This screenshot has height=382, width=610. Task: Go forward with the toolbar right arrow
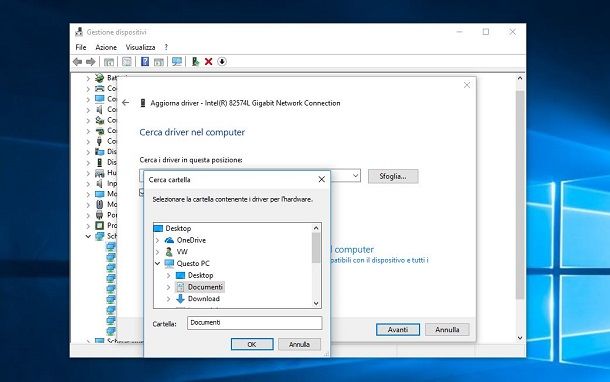91,61
